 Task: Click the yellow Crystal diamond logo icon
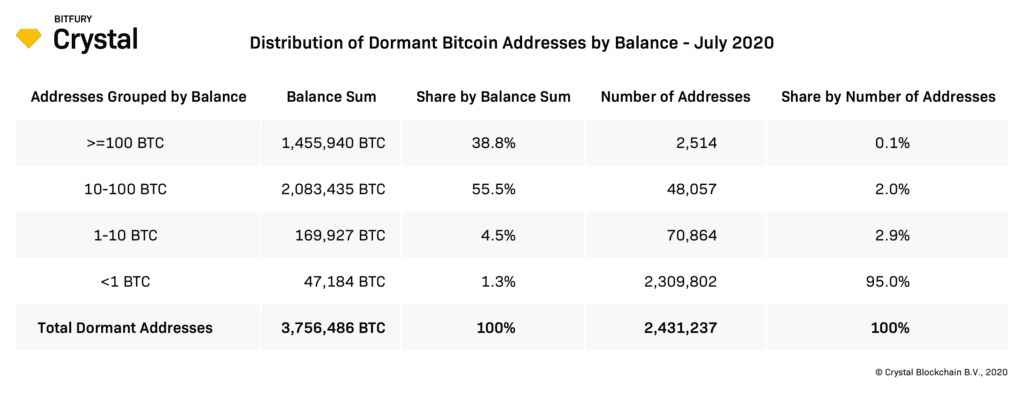28,39
